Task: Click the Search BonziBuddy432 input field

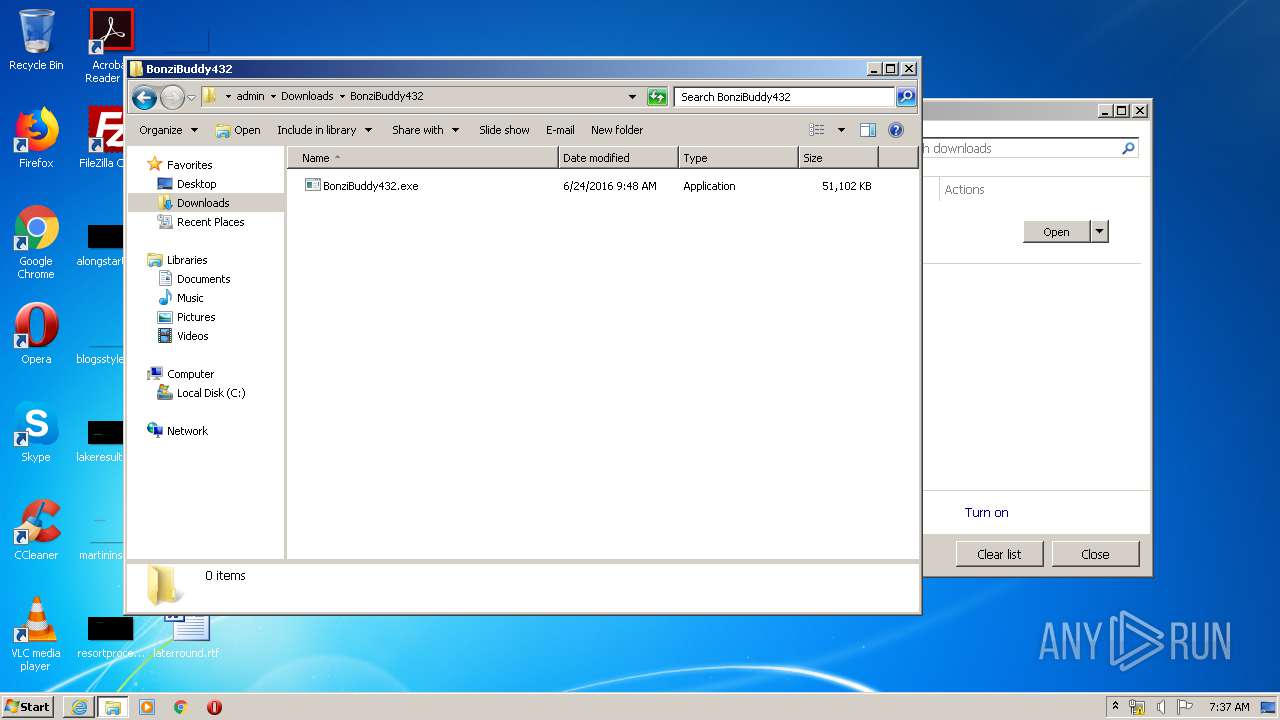Action: [x=784, y=97]
